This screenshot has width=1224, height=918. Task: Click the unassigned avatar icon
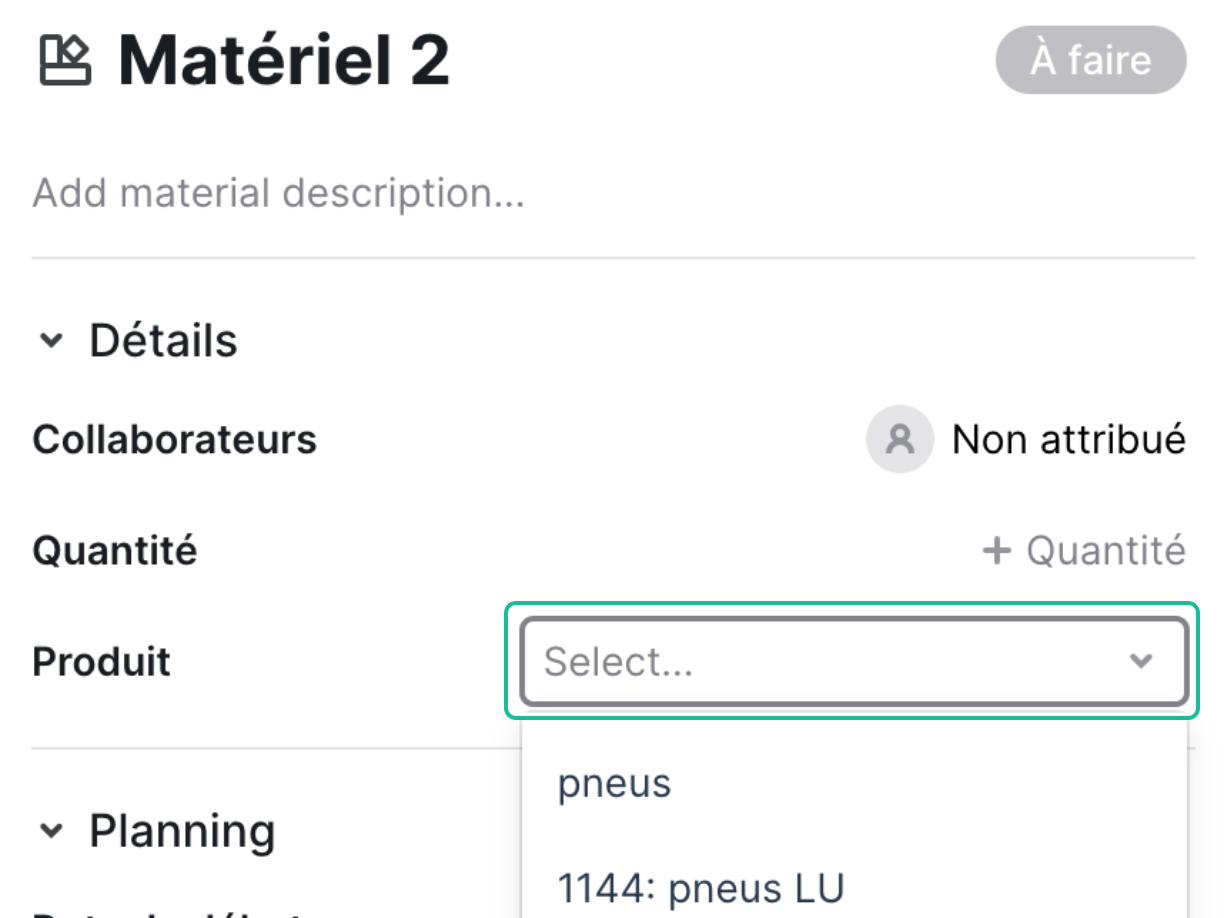point(900,439)
